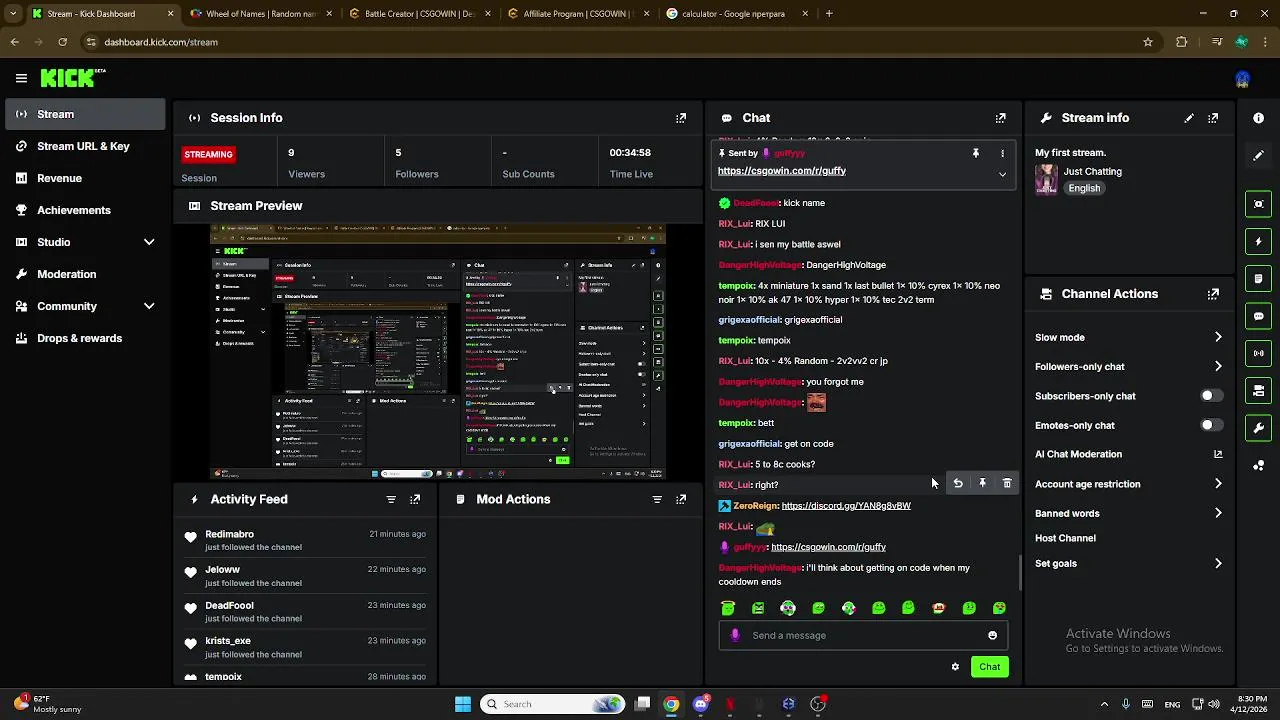Open the Windows Start menu
Screen dimensions: 1280x720
pos(463,704)
